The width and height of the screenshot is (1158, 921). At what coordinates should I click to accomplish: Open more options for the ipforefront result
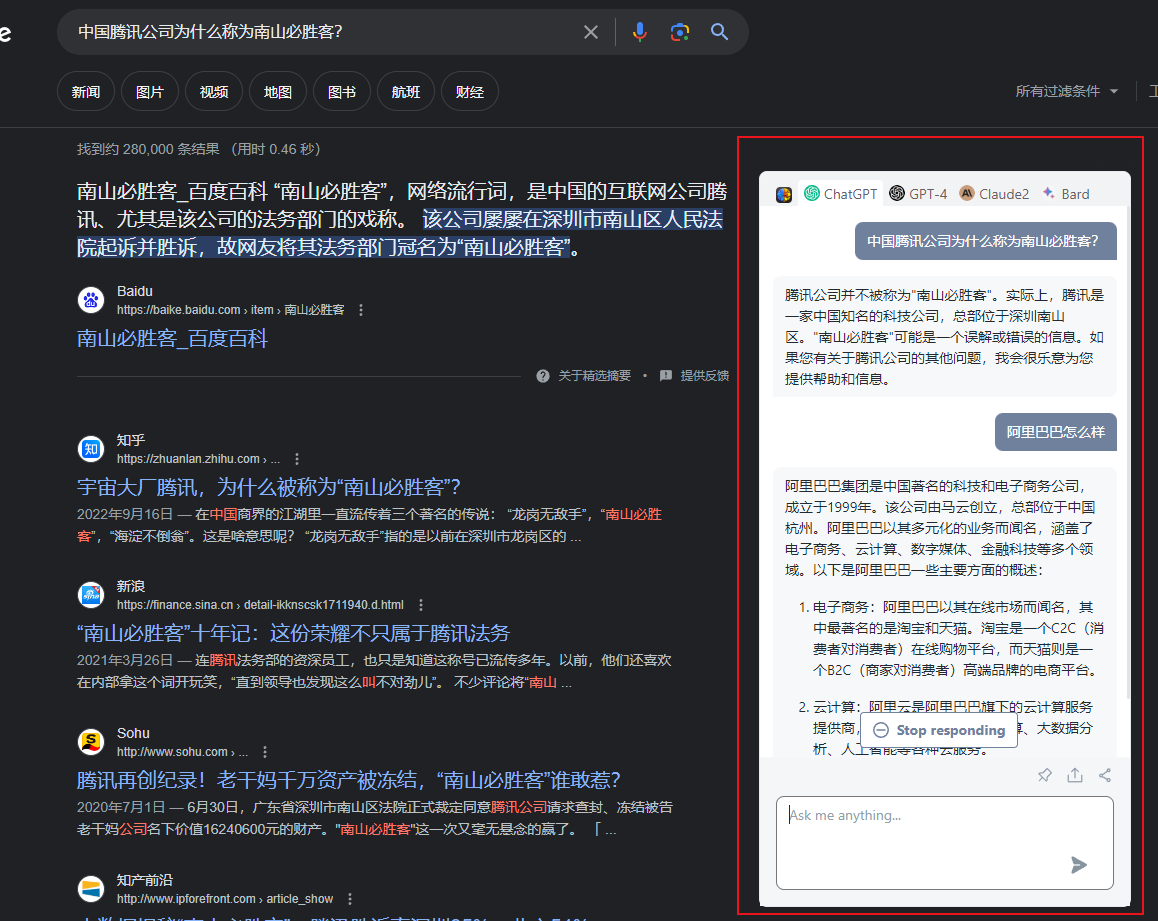350,899
